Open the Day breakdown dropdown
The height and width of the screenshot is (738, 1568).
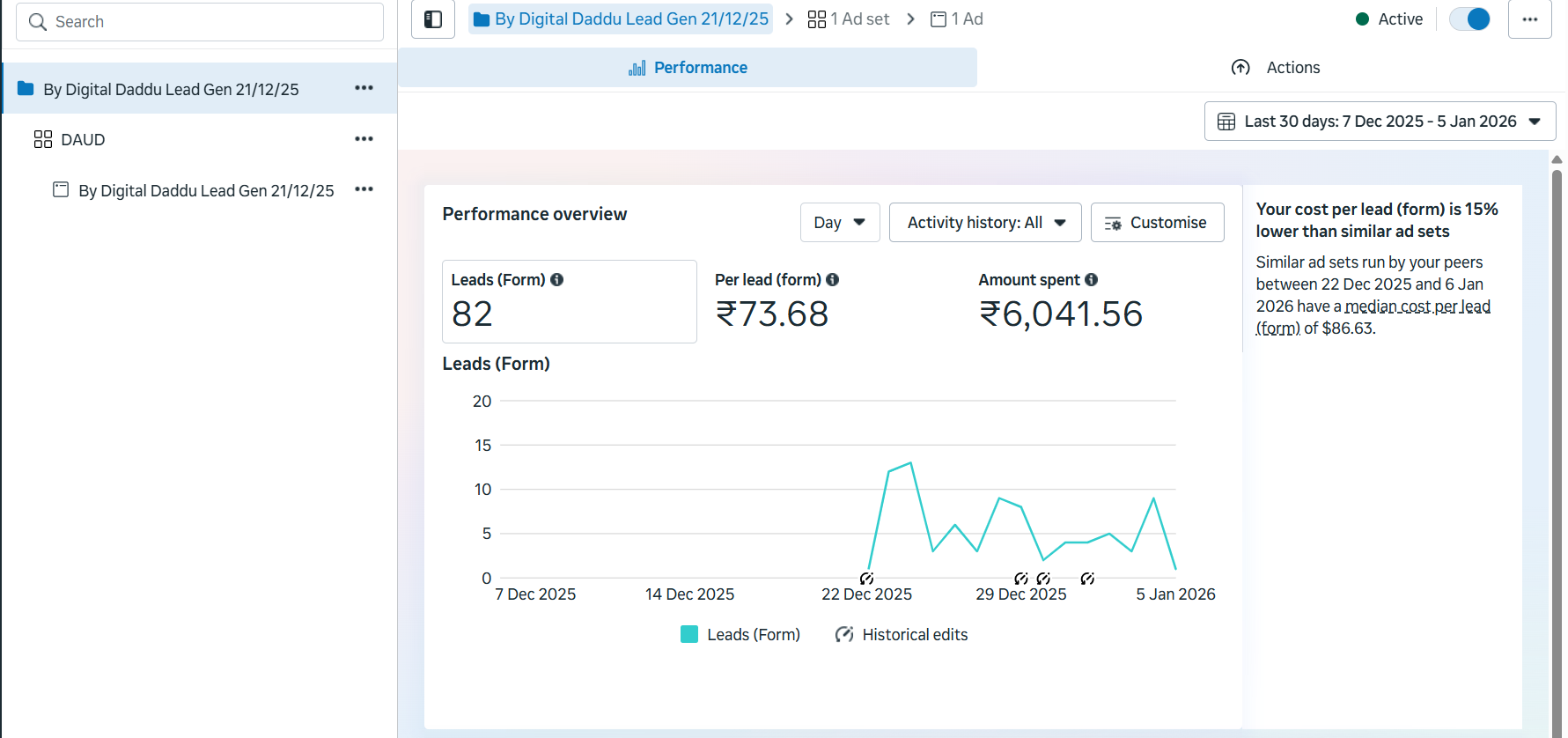point(839,223)
